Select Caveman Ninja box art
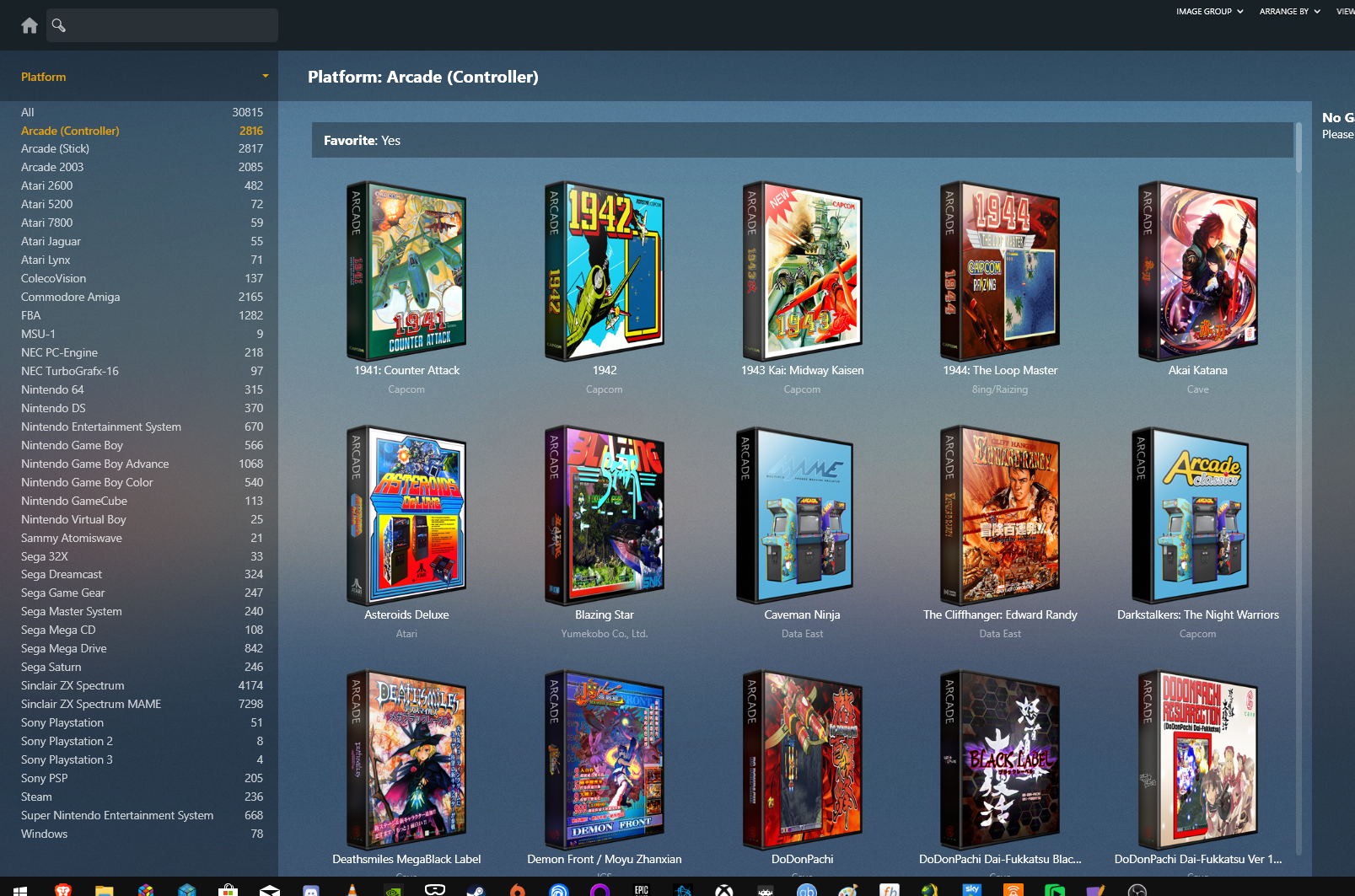 coord(796,516)
